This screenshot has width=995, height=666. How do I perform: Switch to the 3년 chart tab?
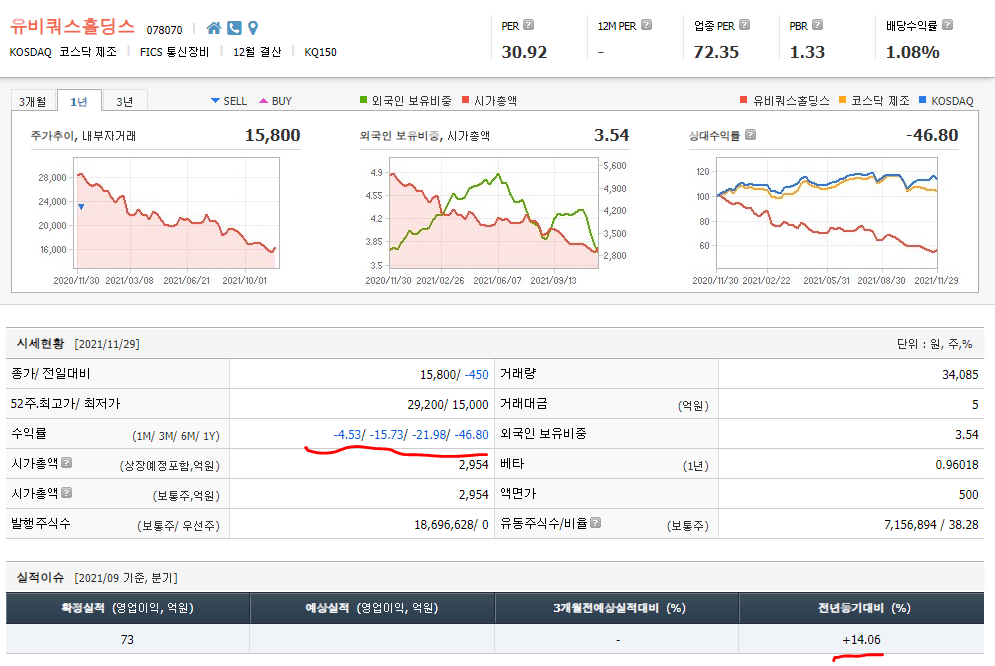[x=125, y=101]
